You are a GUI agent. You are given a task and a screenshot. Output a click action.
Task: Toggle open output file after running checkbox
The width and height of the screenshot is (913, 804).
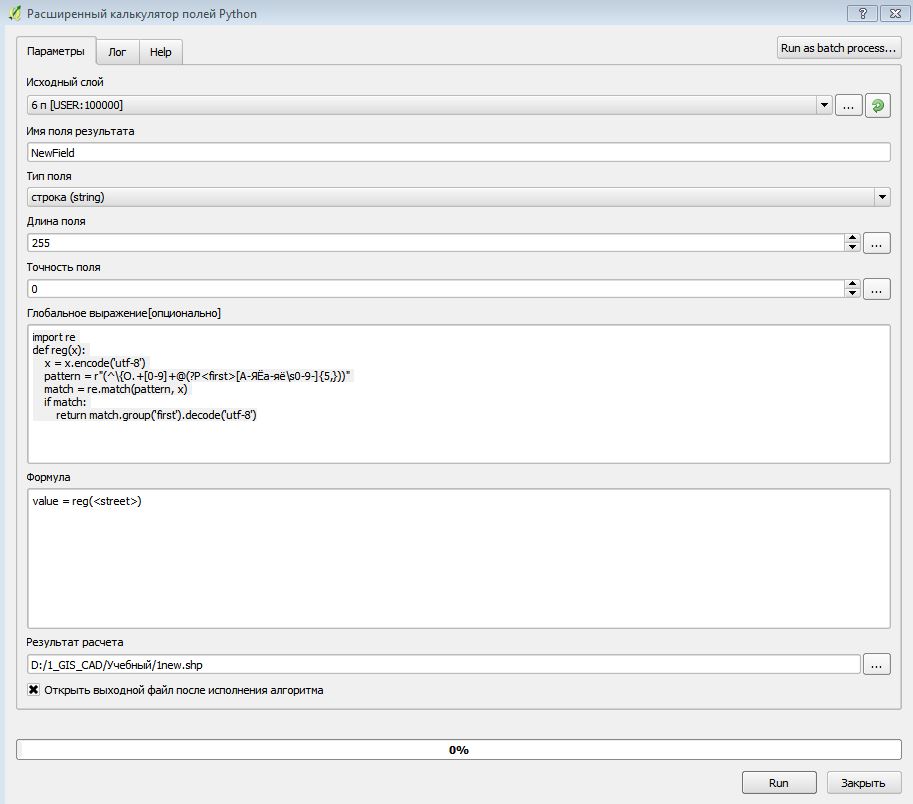pyautogui.click(x=33, y=690)
